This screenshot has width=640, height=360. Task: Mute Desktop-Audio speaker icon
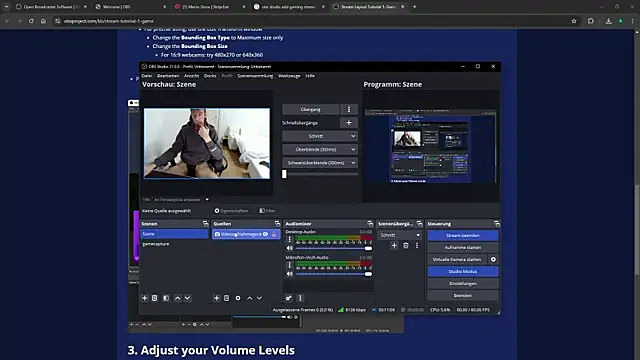[290, 248]
